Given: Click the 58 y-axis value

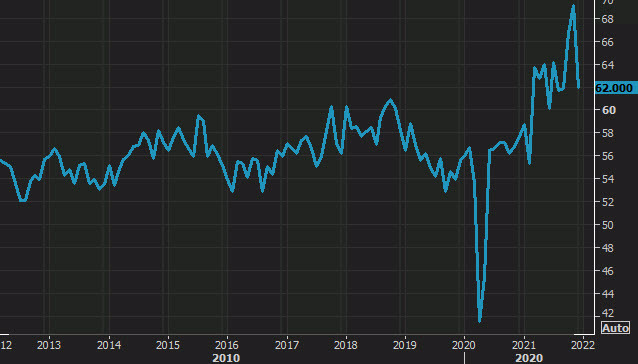Looking at the screenshot, I should pyautogui.click(x=607, y=133).
